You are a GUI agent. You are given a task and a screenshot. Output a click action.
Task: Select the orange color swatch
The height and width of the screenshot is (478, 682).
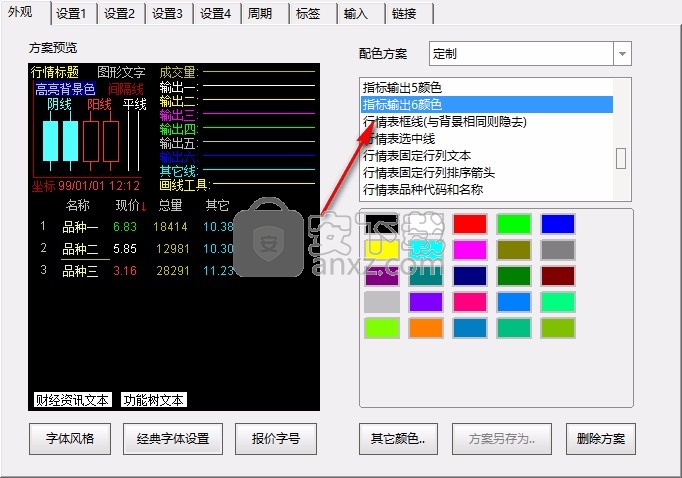pos(426,328)
